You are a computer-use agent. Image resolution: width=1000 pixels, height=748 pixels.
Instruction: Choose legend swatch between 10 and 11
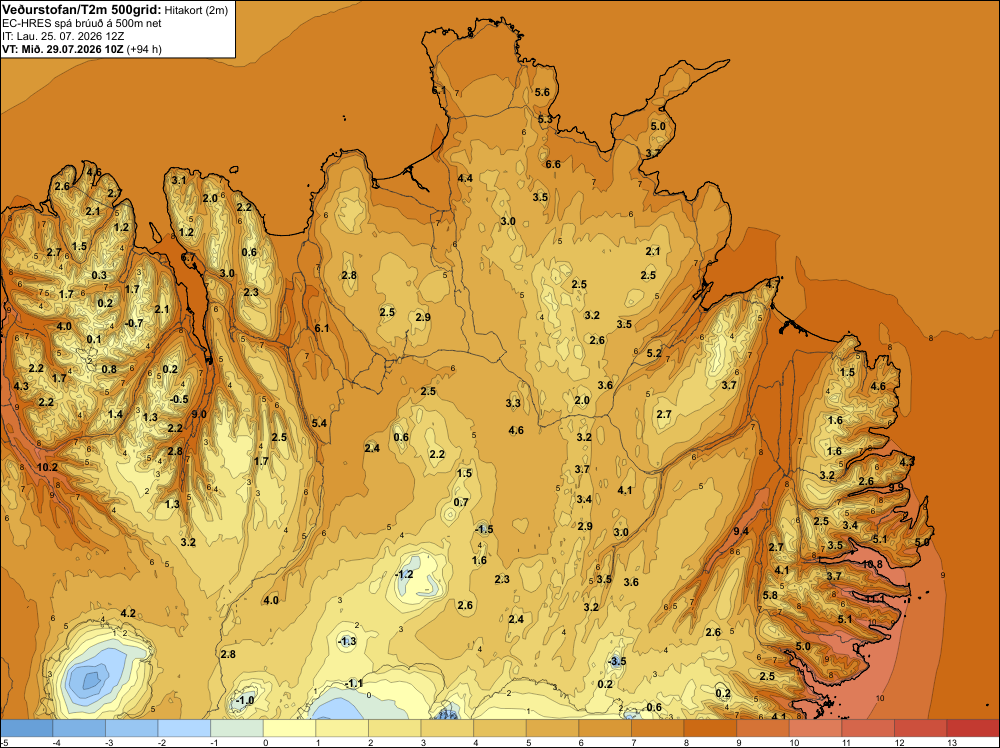815,728
